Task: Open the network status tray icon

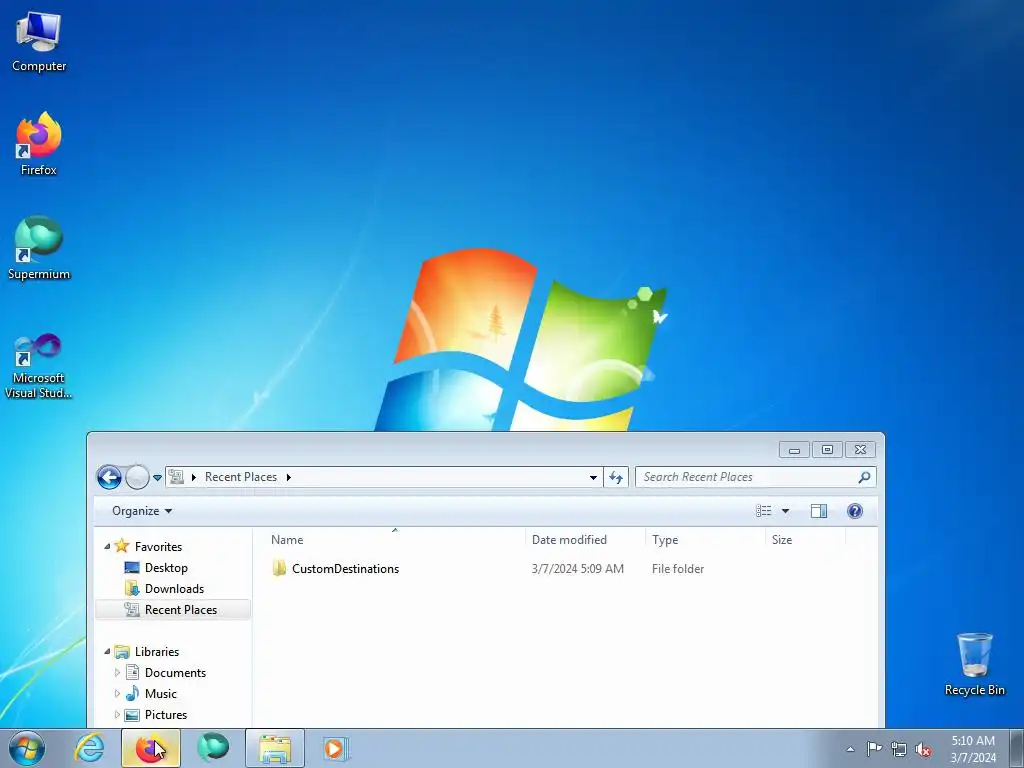Action: point(899,749)
